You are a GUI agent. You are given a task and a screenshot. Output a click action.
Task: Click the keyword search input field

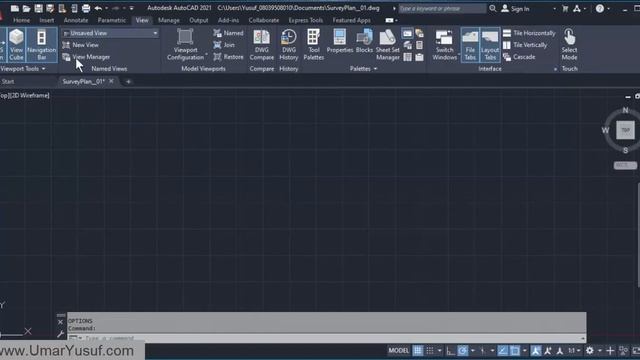click(x=442, y=8)
